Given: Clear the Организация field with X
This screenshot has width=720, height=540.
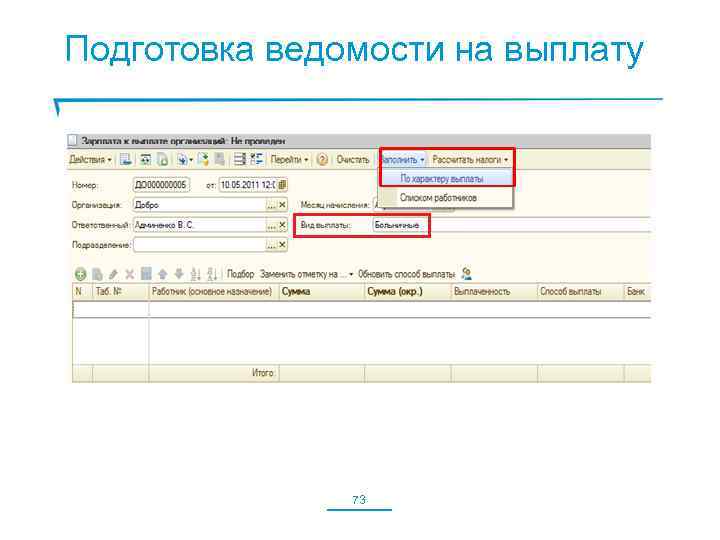Looking at the screenshot, I should (x=282, y=205).
